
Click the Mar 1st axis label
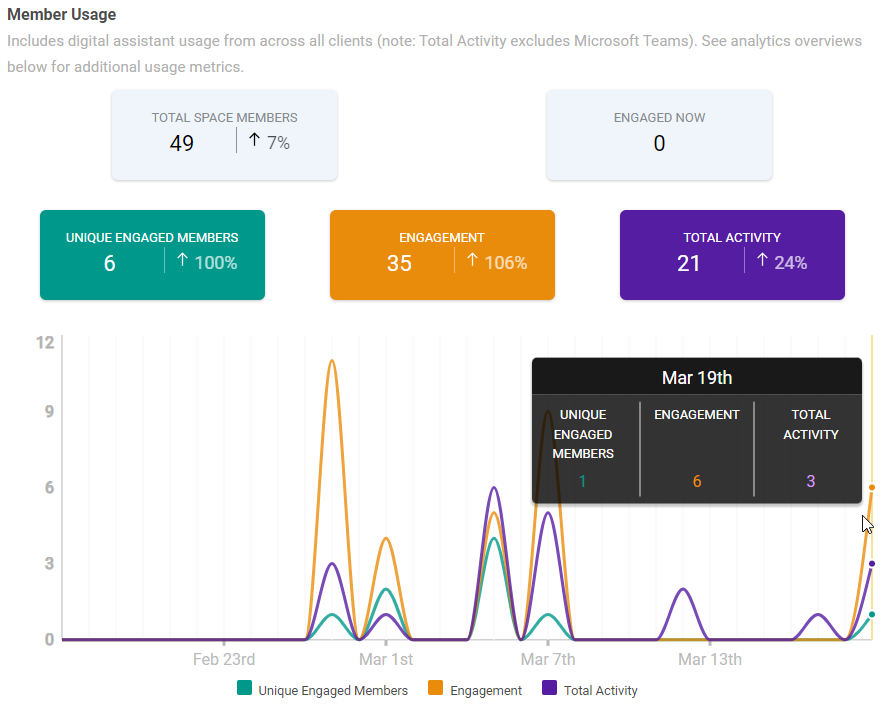click(386, 660)
